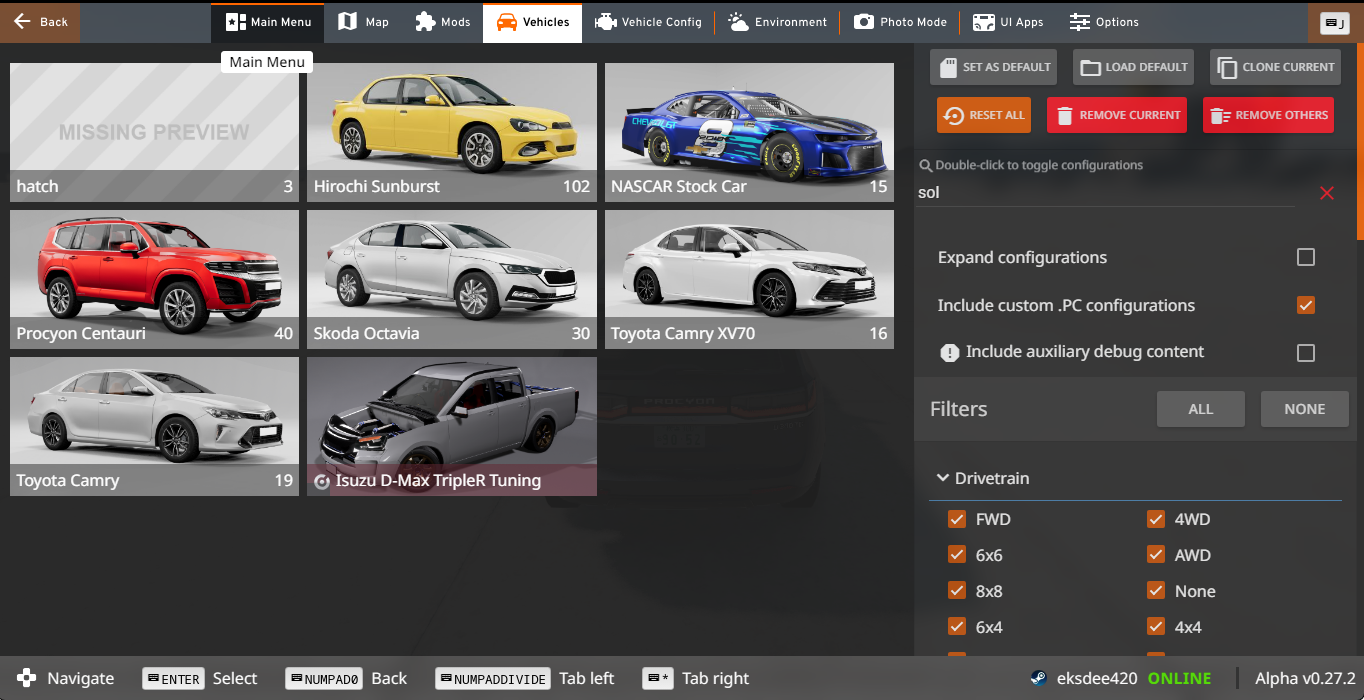Enable Include auxiliary debug content checkbox
The height and width of the screenshot is (700, 1364).
click(x=1305, y=352)
